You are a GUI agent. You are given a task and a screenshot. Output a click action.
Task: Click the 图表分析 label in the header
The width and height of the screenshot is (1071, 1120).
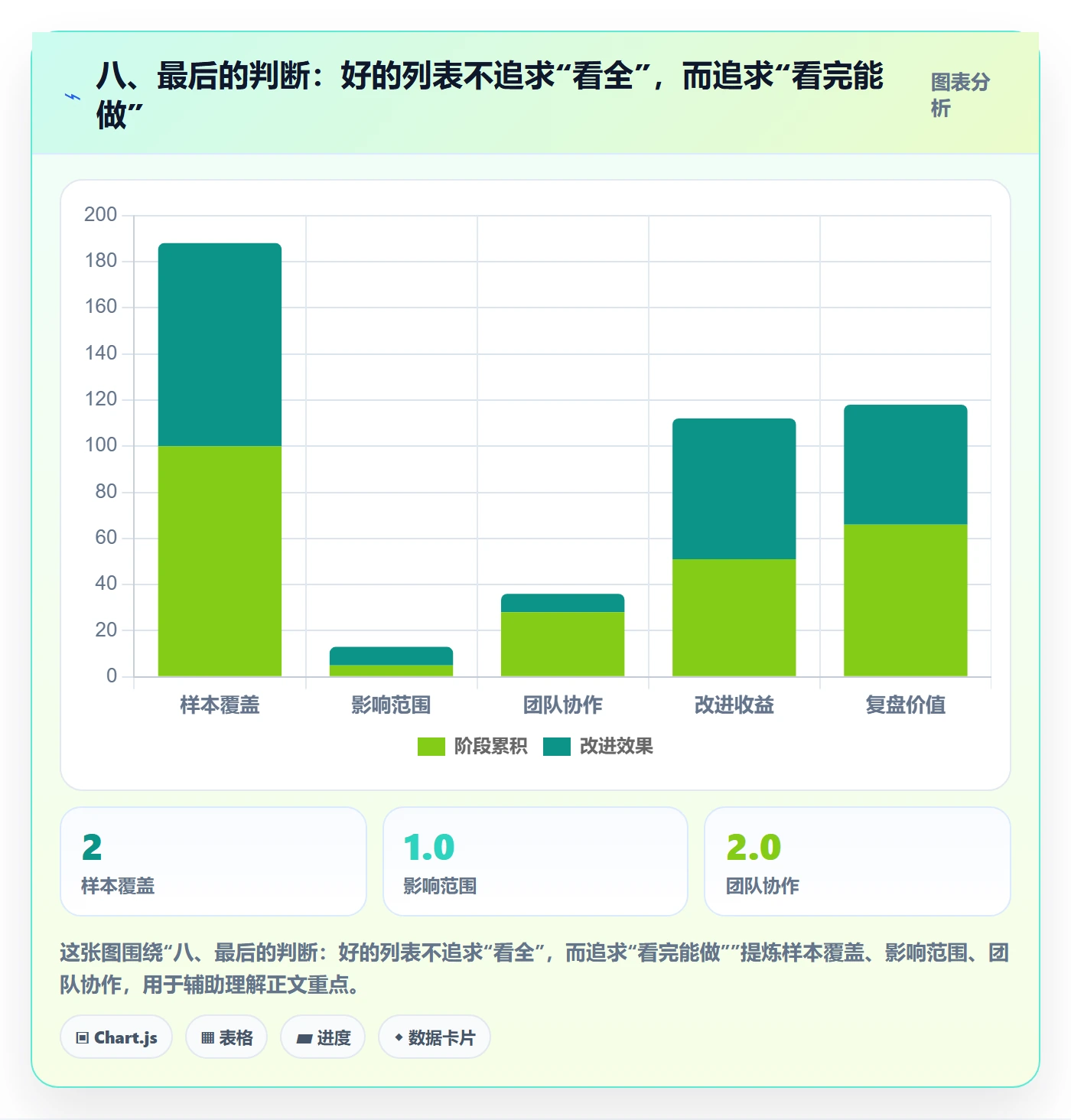coord(961,95)
